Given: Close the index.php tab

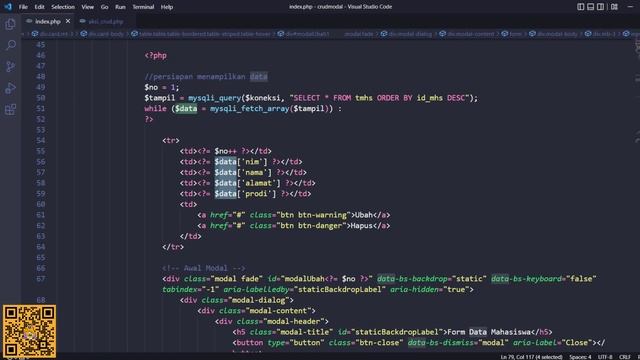Looking at the screenshot, I should click(68, 21).
